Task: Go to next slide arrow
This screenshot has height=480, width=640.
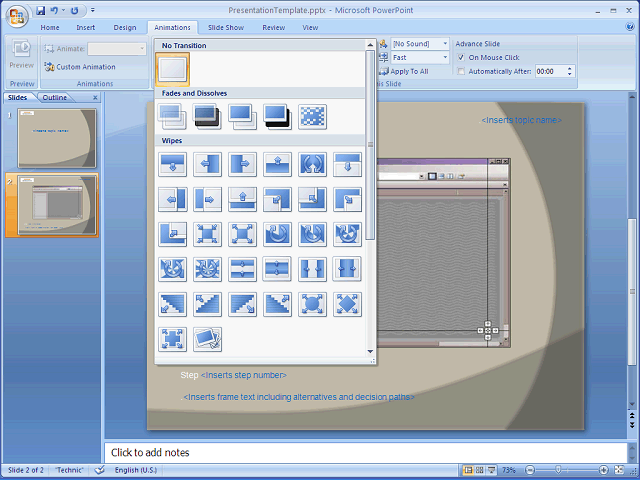Action: click(632, 425)
